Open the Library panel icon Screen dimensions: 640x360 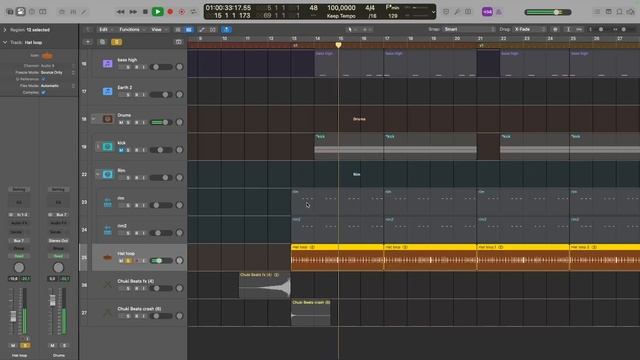coord(10,12)
